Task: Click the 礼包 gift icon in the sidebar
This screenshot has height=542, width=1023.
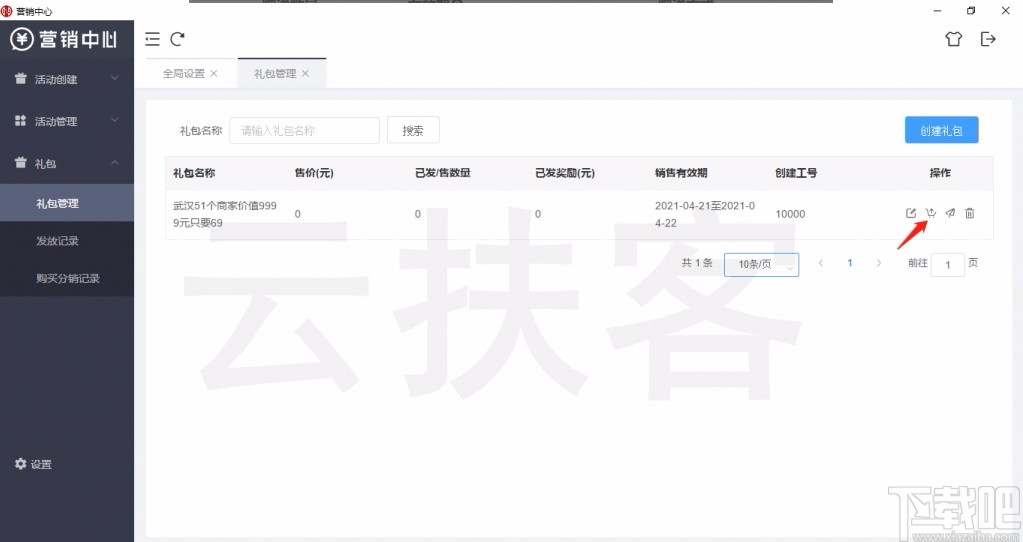Action: coord(21,162)
